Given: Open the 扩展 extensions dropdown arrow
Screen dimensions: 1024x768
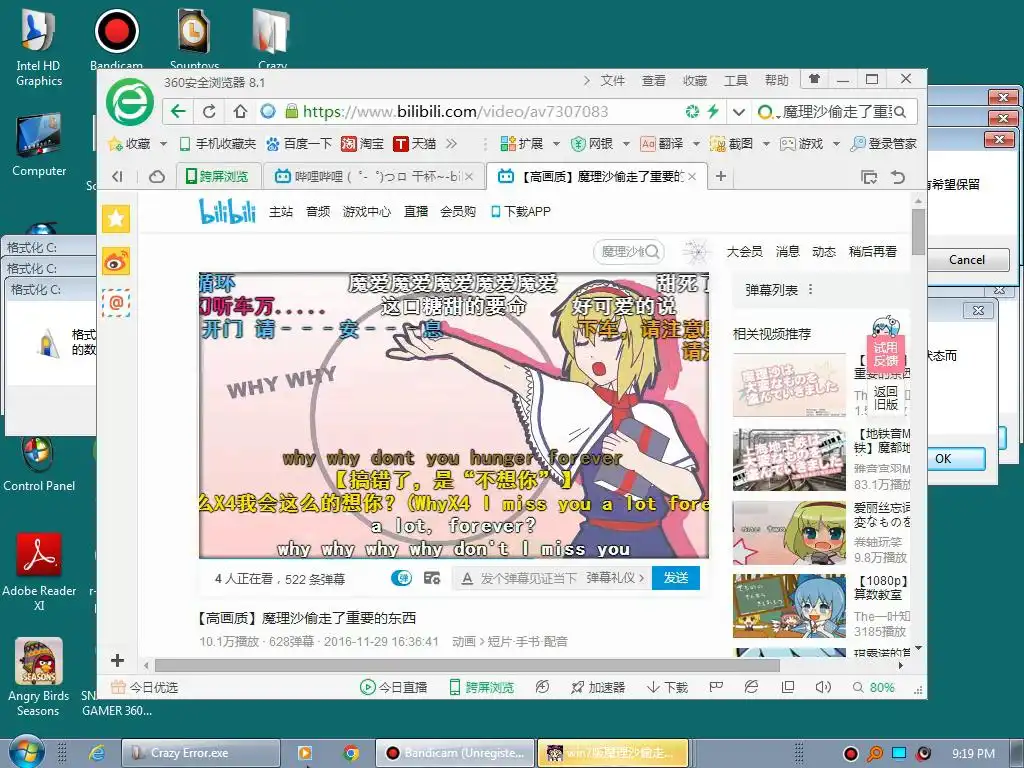Looking at the screenshot, I should point(556,144).
